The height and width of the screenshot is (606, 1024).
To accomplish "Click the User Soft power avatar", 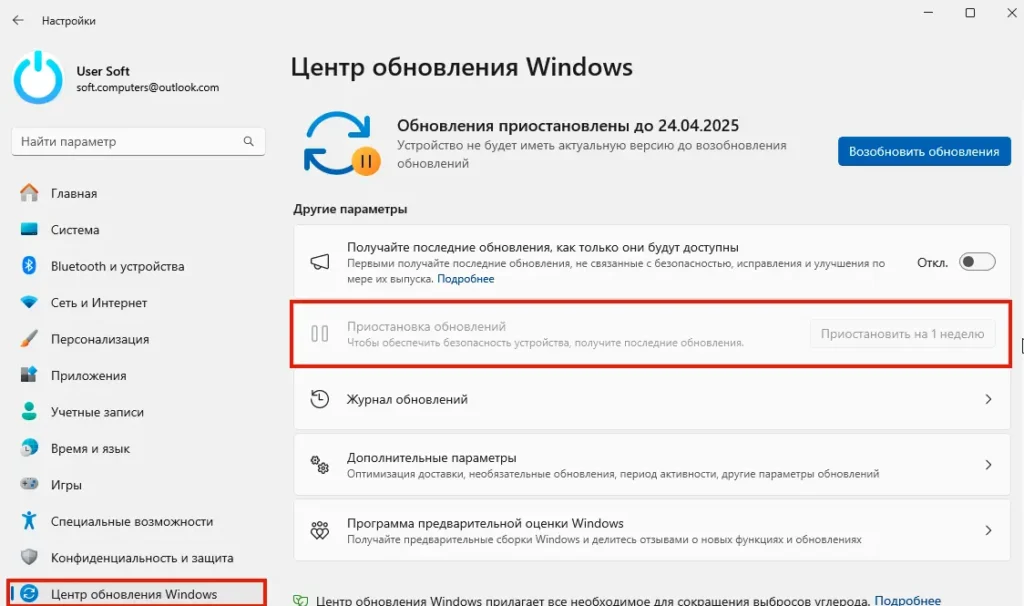I will (38, 78).
